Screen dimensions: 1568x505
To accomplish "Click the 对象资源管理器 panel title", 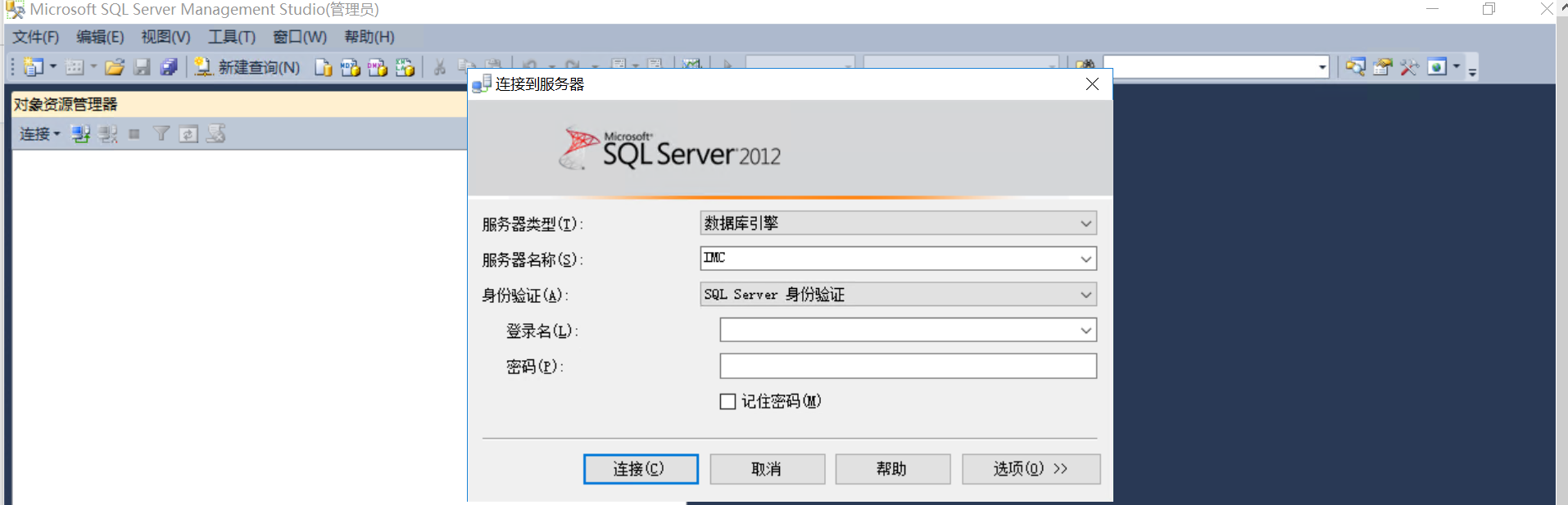I will [x=66, y=105].
